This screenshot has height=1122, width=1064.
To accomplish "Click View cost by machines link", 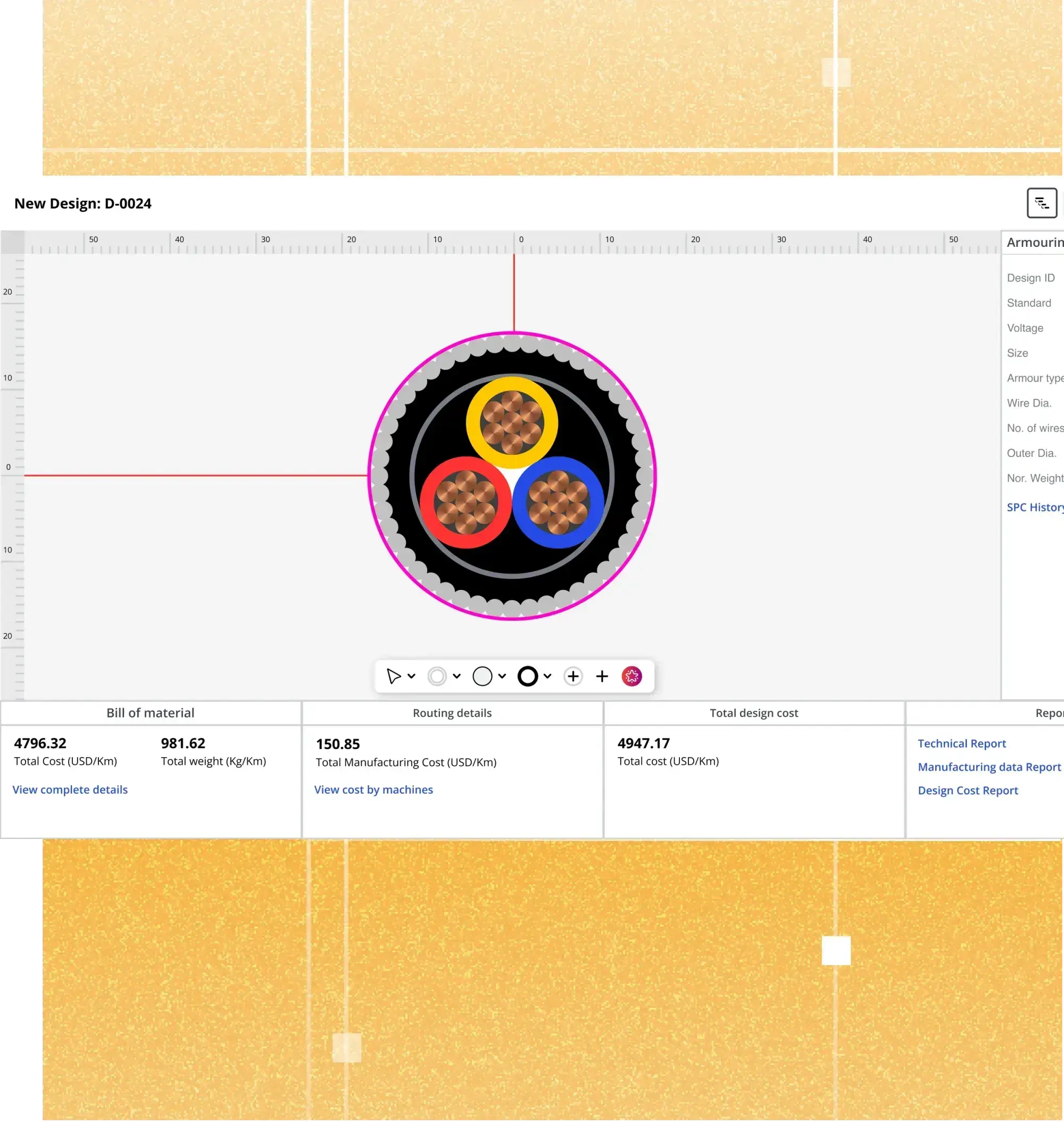I will (373, 789).
